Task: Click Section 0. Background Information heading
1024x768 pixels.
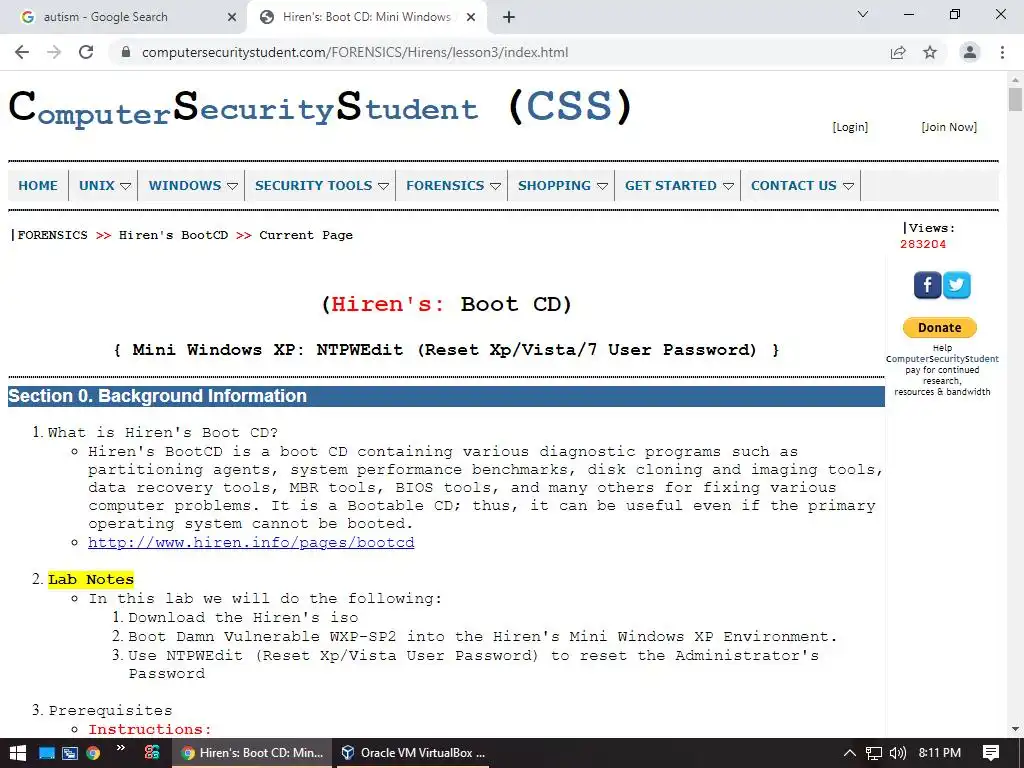Action: pyautogui.click(x=157, y=396)
